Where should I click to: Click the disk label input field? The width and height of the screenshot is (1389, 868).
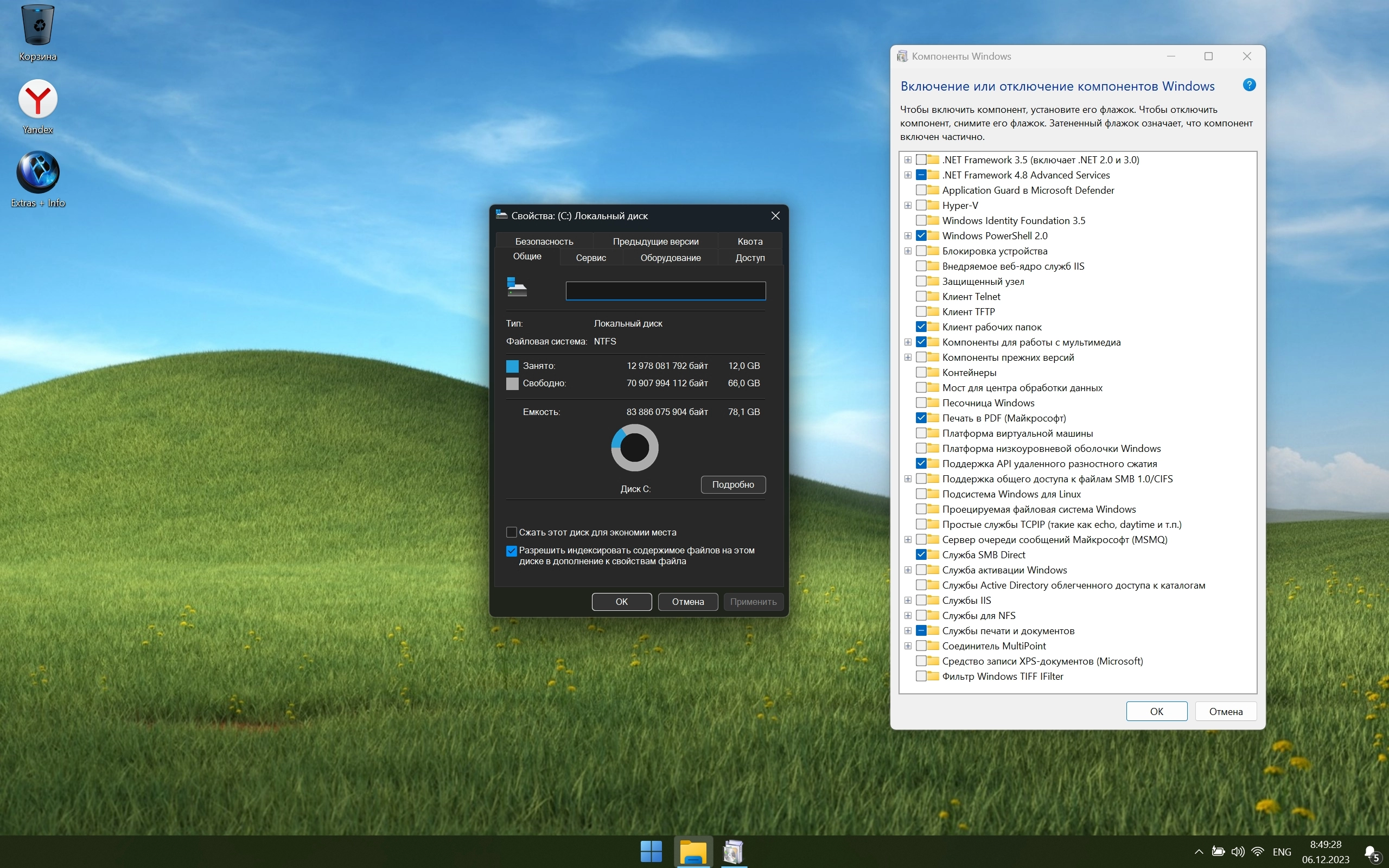(665, 291)
